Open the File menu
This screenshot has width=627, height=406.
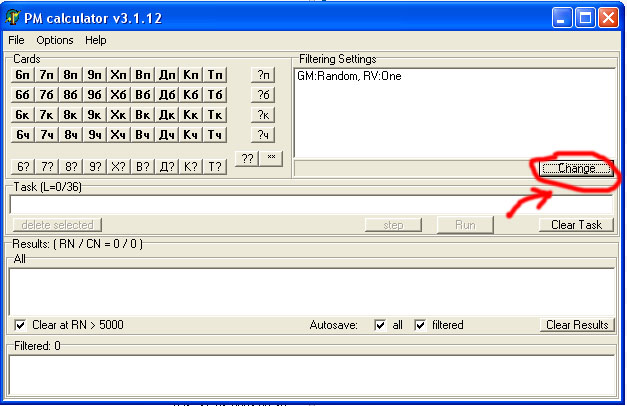(x=16, y=40)
